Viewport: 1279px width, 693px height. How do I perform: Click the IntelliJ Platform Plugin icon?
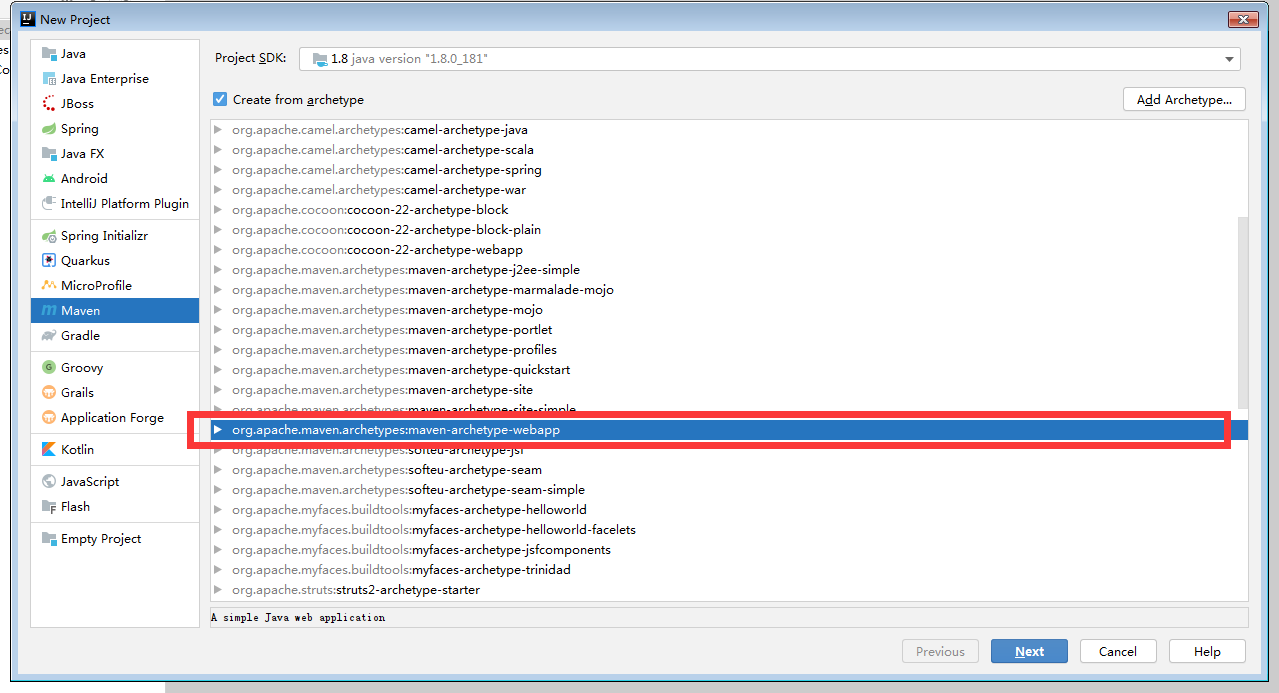point(49,204)
